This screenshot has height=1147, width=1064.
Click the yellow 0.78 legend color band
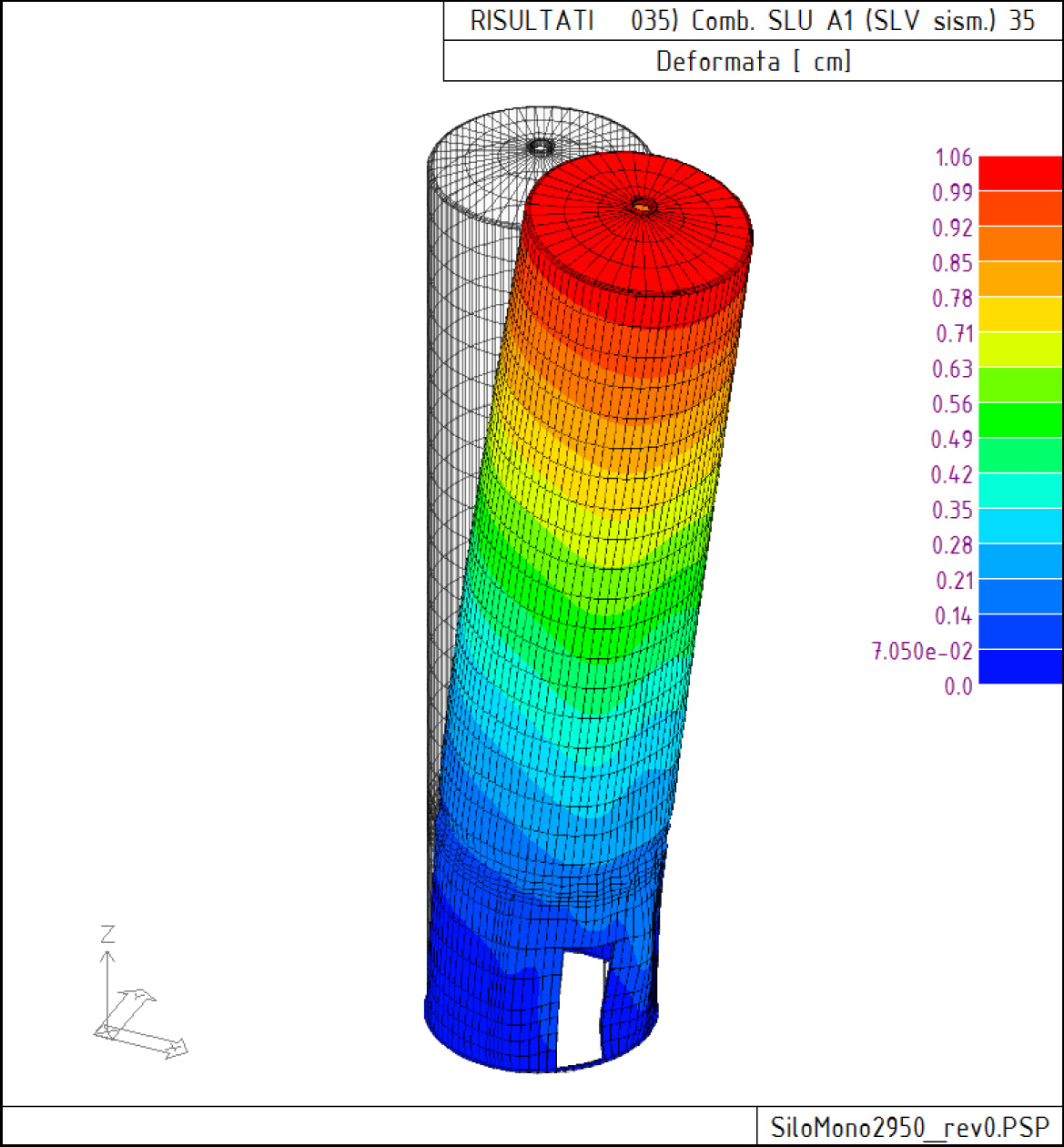(1020, 314)
